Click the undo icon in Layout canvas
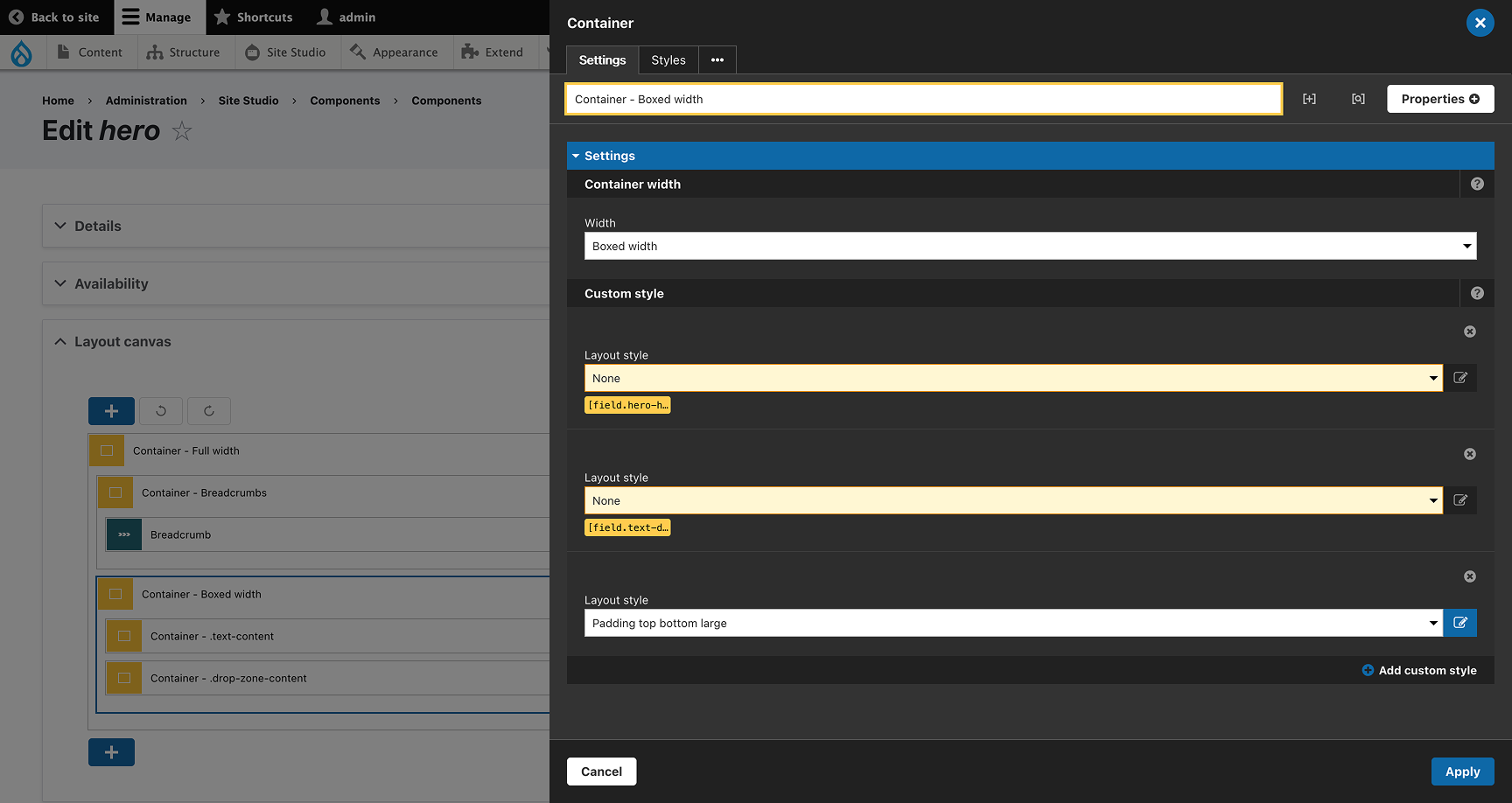The width and height of the screenshot is (1512, 803). pyautogui.click(x=161, y=411)
